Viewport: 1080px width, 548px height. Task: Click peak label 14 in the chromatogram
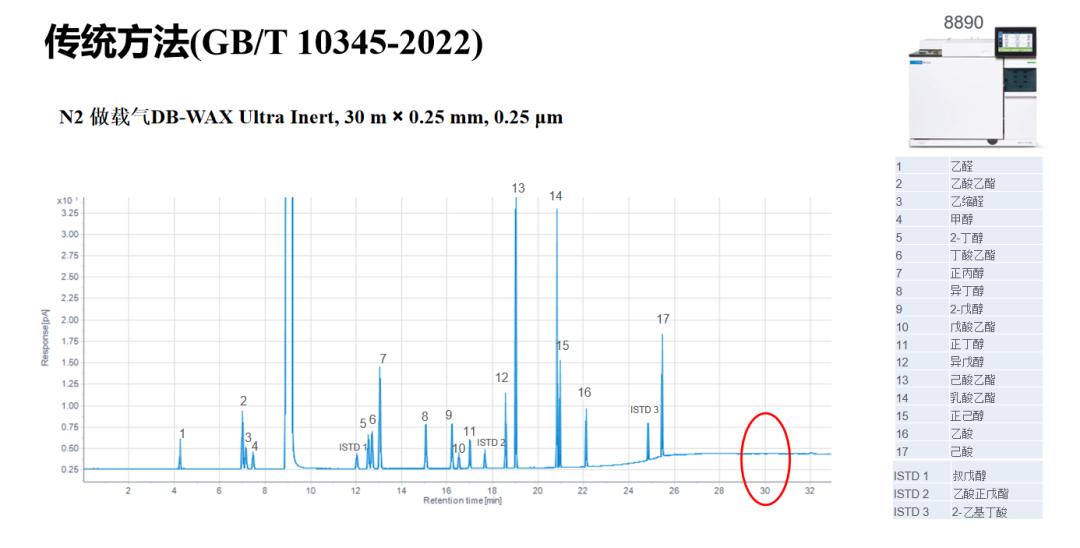point(555,196)
